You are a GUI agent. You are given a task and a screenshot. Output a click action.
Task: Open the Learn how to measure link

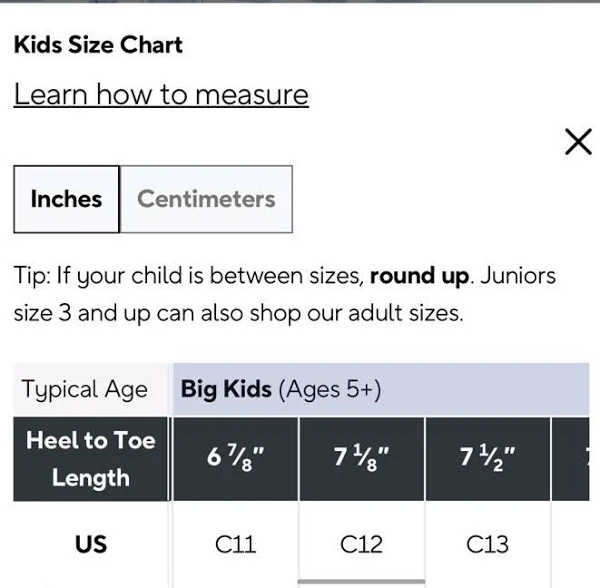[161, 95]
